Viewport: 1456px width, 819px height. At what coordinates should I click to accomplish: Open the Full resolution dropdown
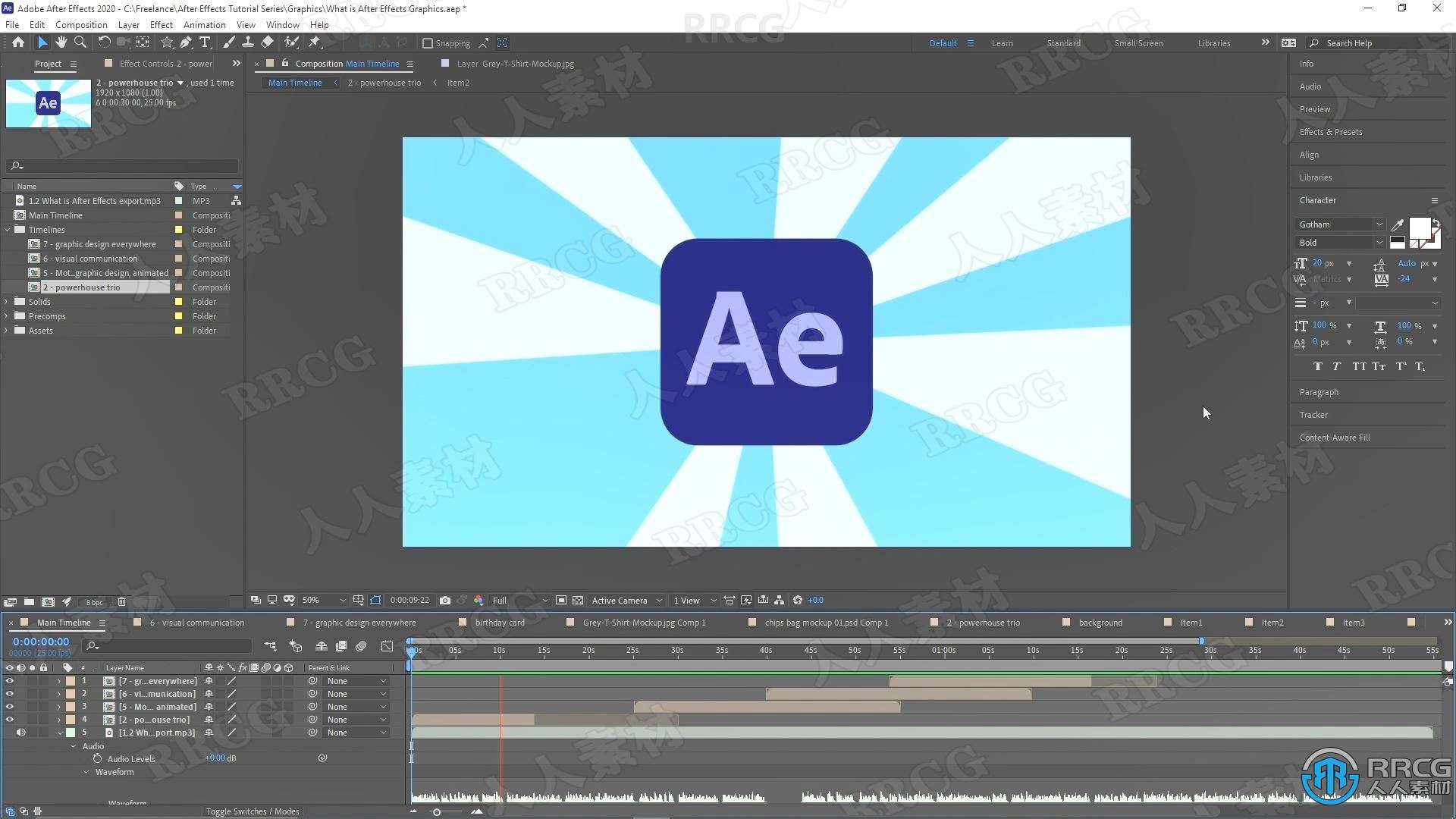tap(519, 600)
